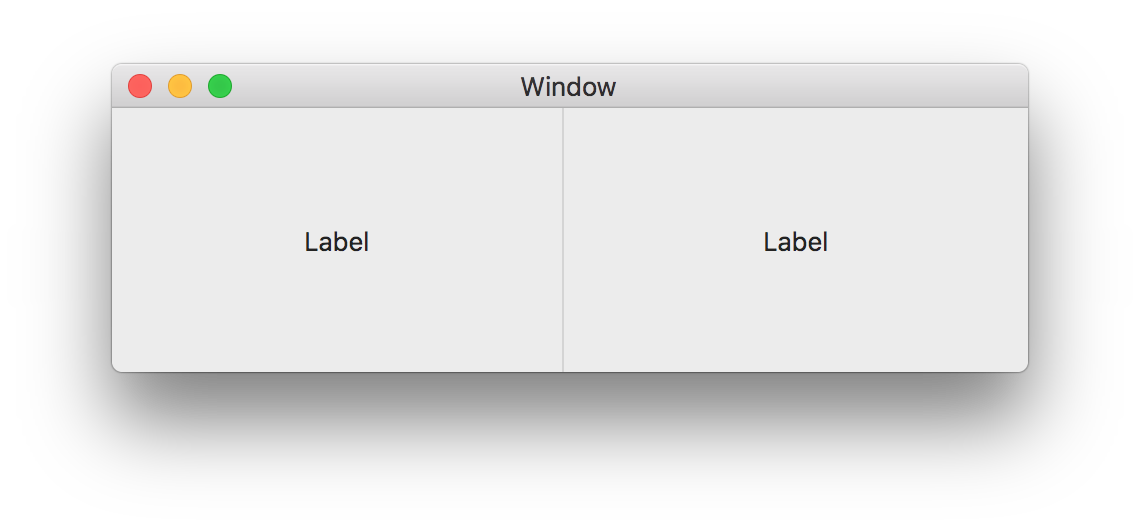The image size is (1140, 532).
Task: Close the window with the red button
Action: pos(140,86)
